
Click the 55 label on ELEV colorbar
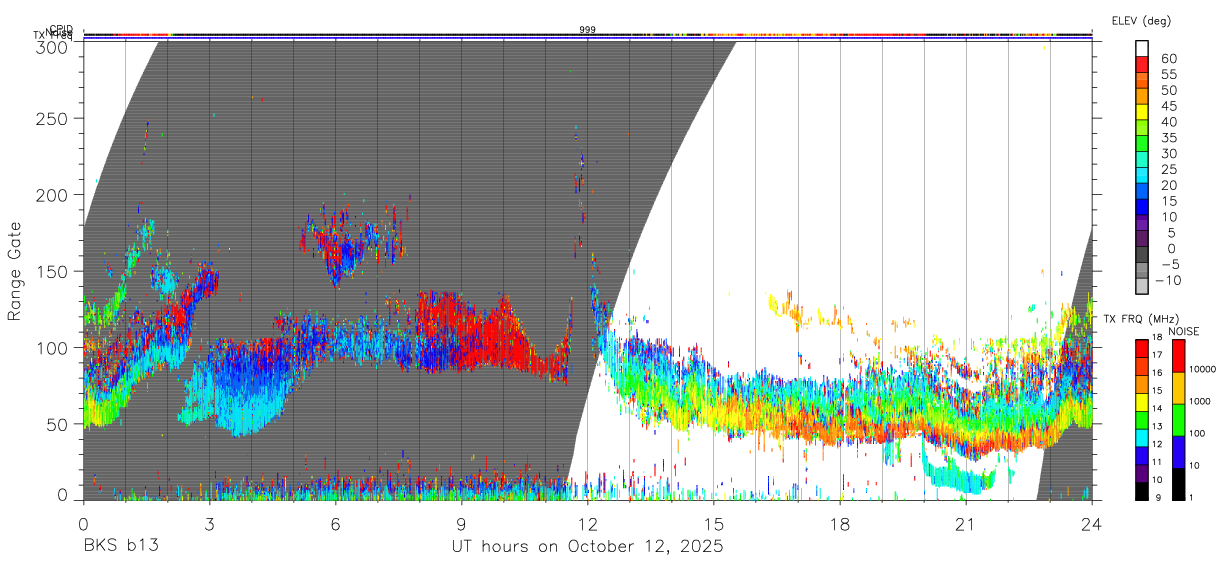1168,74
